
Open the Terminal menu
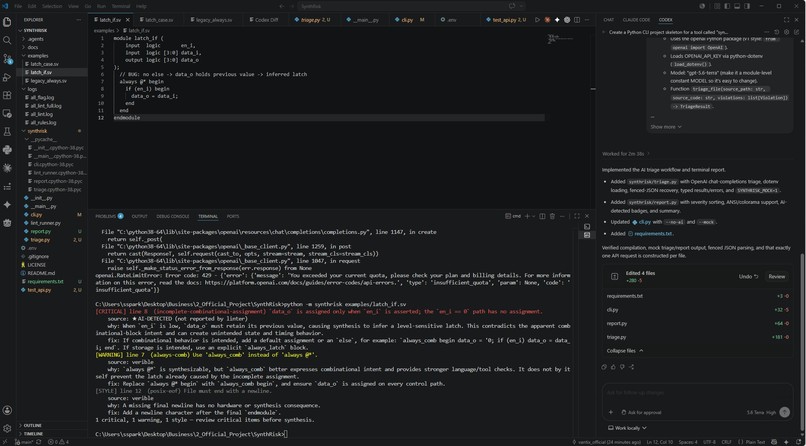121,6
